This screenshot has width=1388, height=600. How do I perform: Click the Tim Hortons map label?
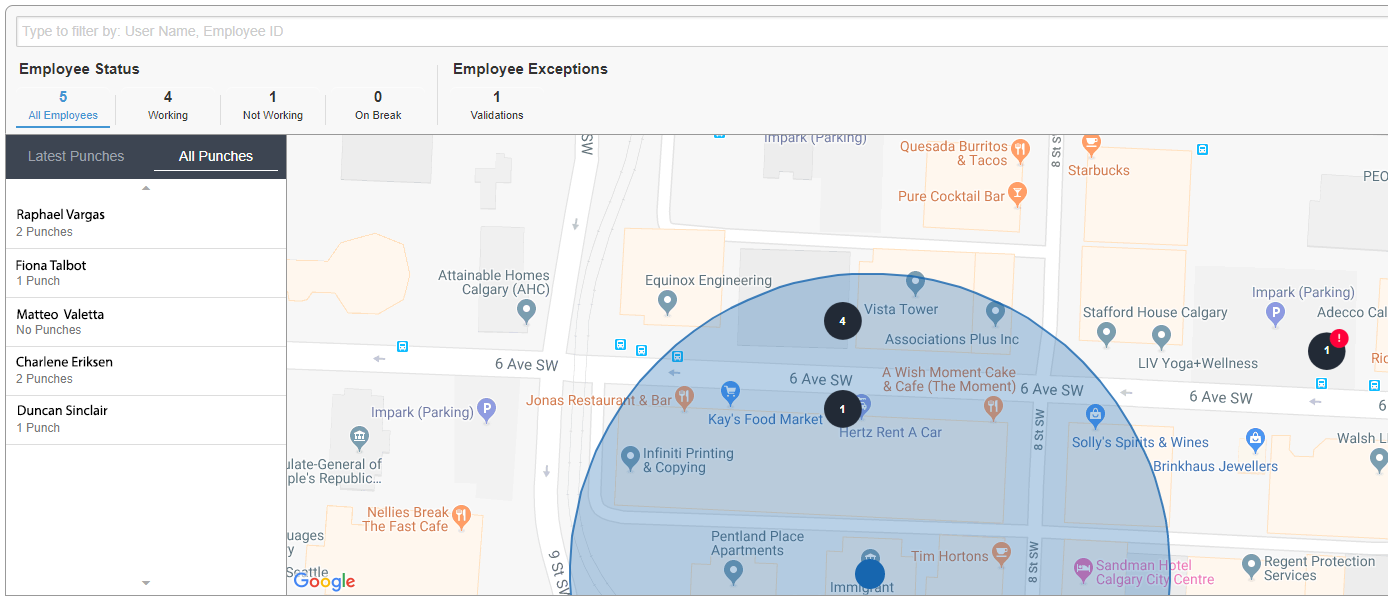coord(949,555)
